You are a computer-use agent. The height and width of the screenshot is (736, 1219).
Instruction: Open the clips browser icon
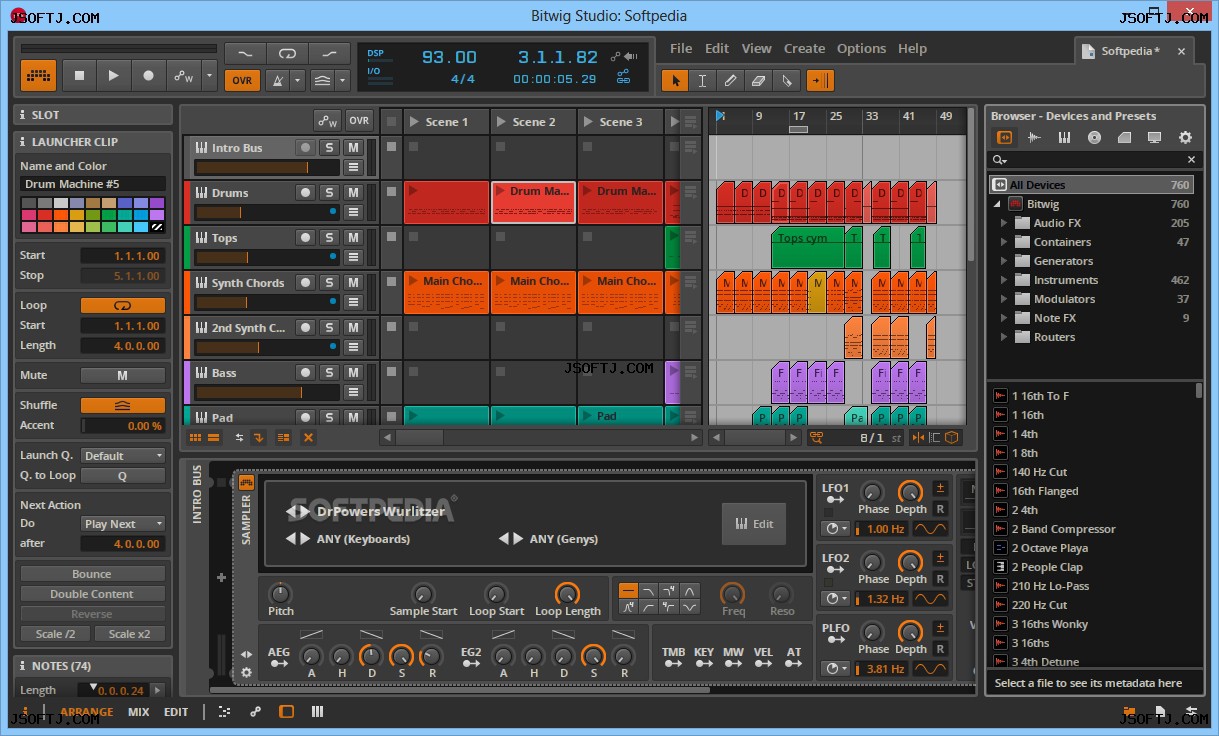click(1124, 138)
